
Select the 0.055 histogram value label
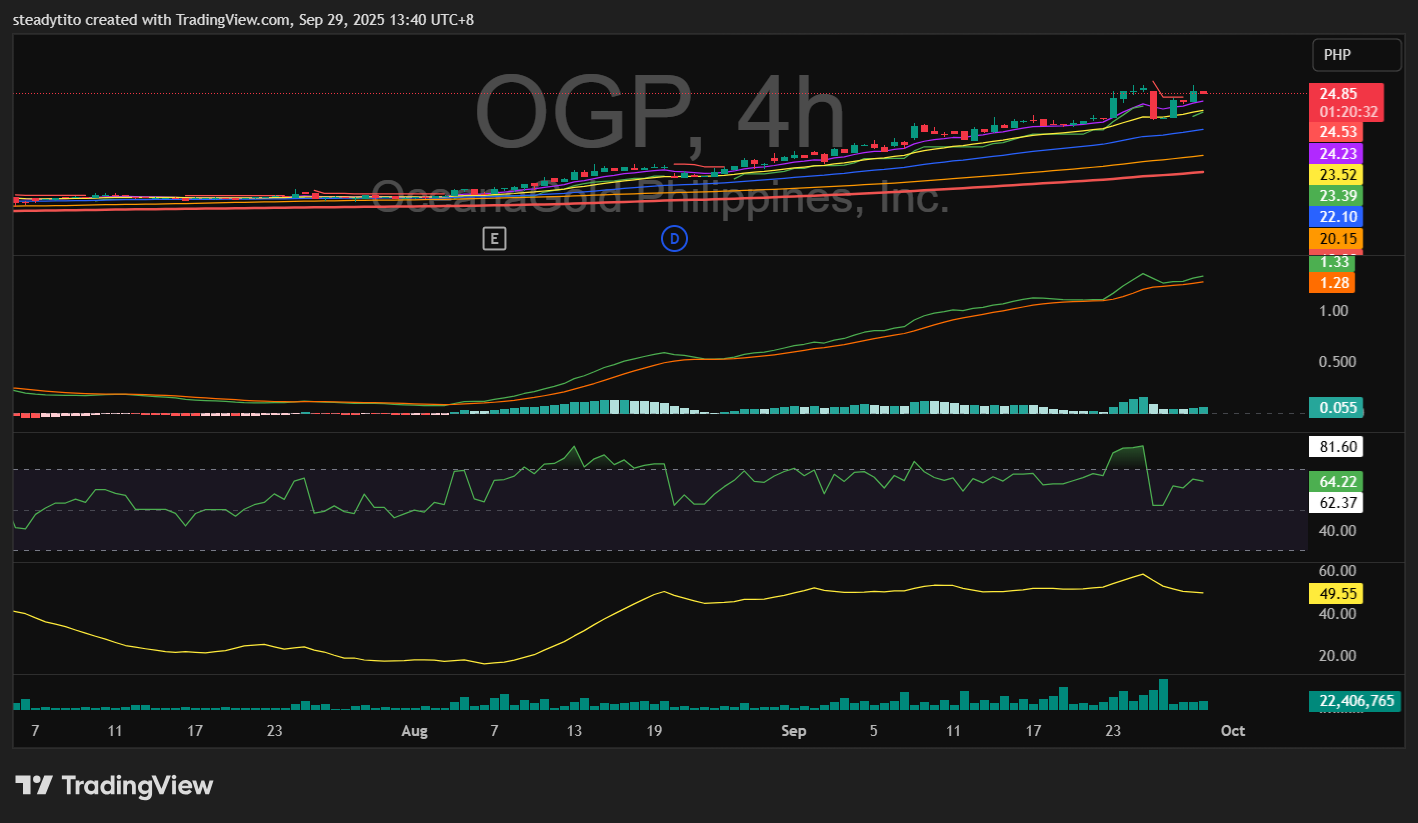coord(1335,407)
